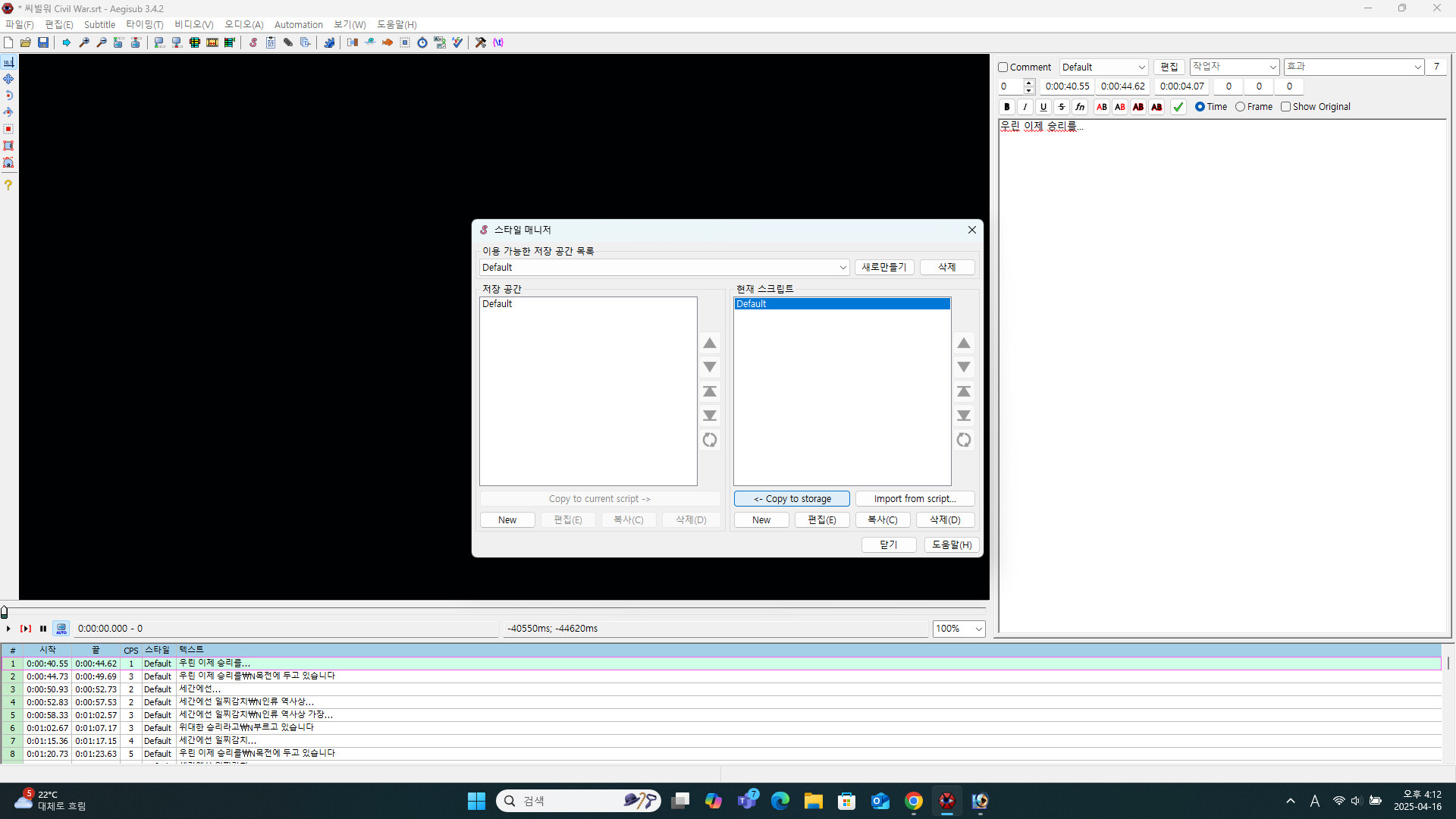The height and width of the screenshot is (819, 1456).
Task: Expand the actor (작업자) dropdown
Action: (x=1272, y=67)
